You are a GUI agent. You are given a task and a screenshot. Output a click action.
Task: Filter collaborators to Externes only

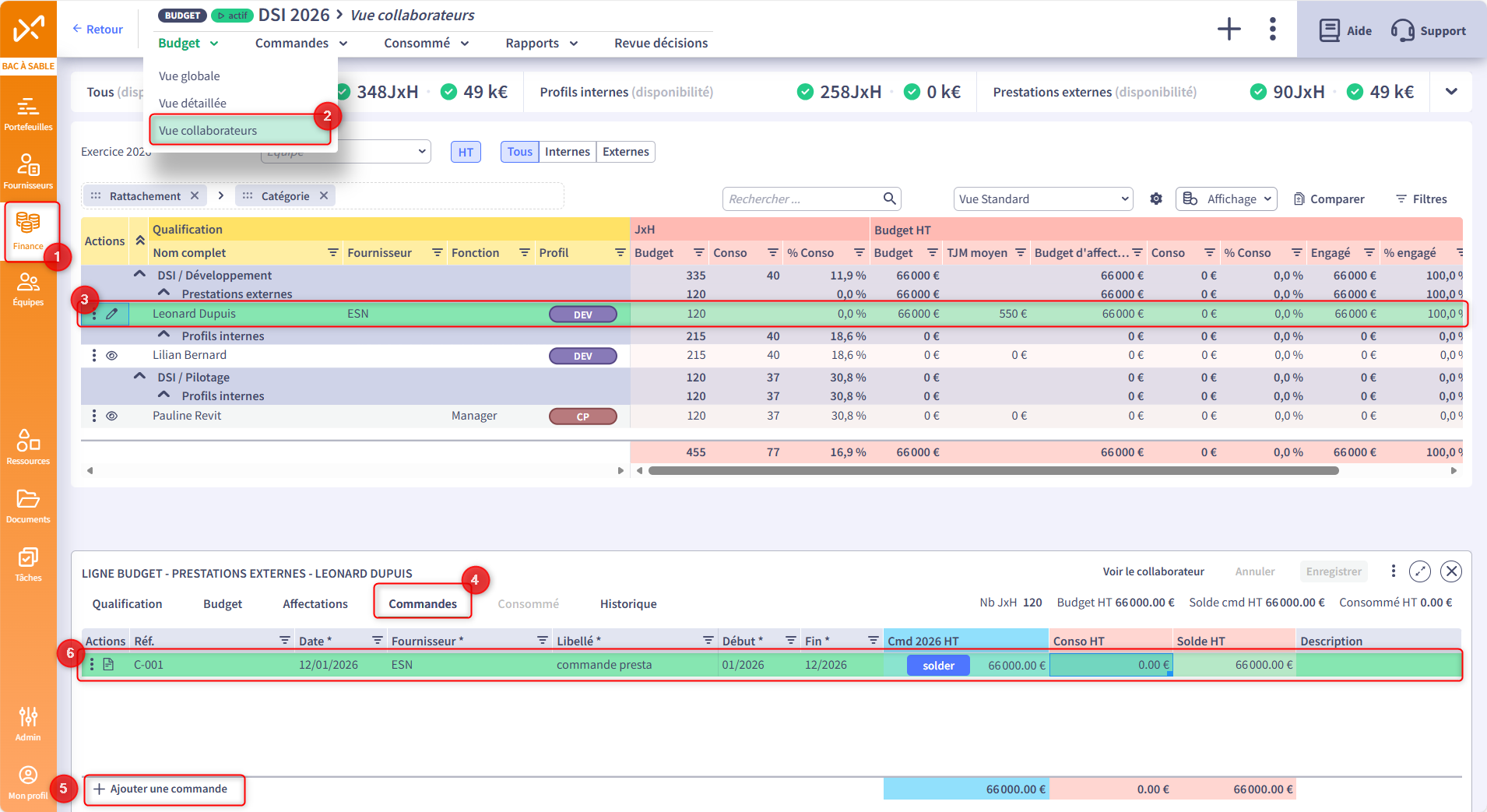pyautogui.click(x=625, y=152)
